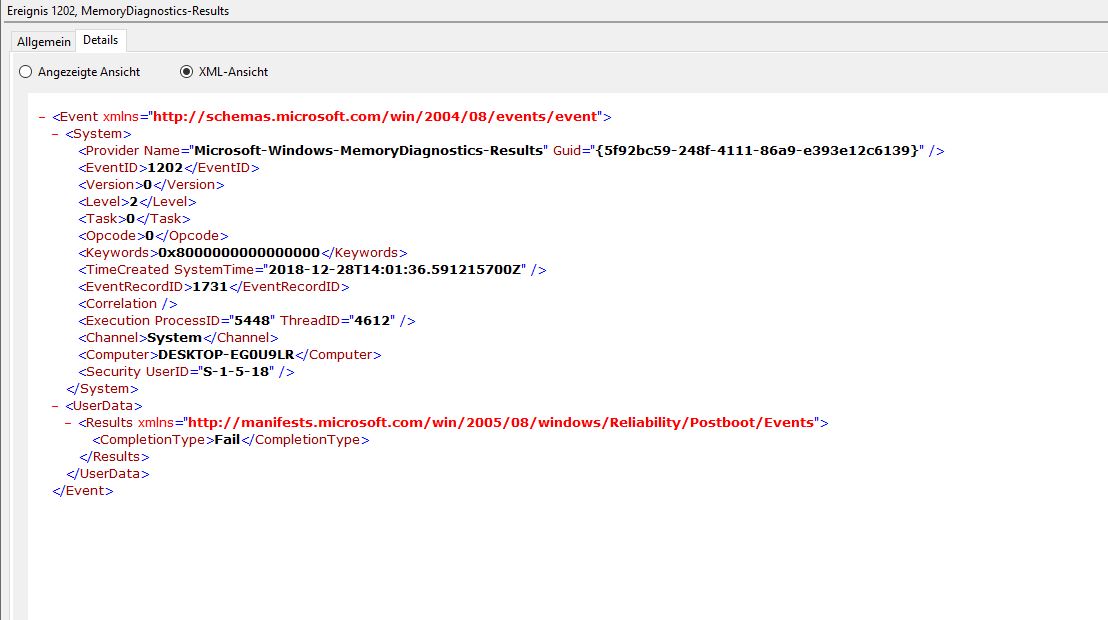This screenshot has height=620, width=1108.
Task: Click the TimeCreated SystemTime value
Action: pos(395,269)
